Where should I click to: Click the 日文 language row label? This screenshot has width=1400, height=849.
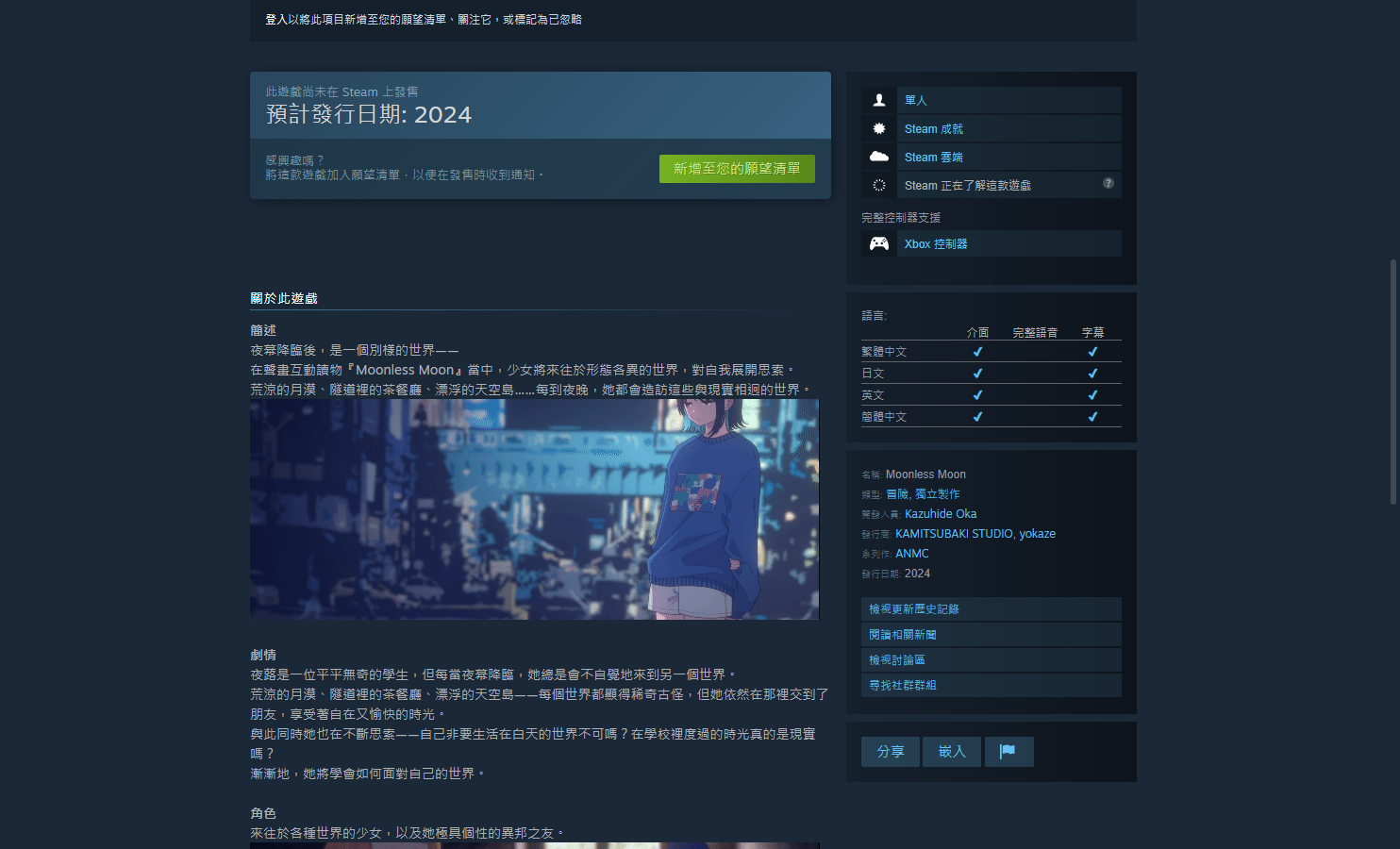tap(873, 374)
